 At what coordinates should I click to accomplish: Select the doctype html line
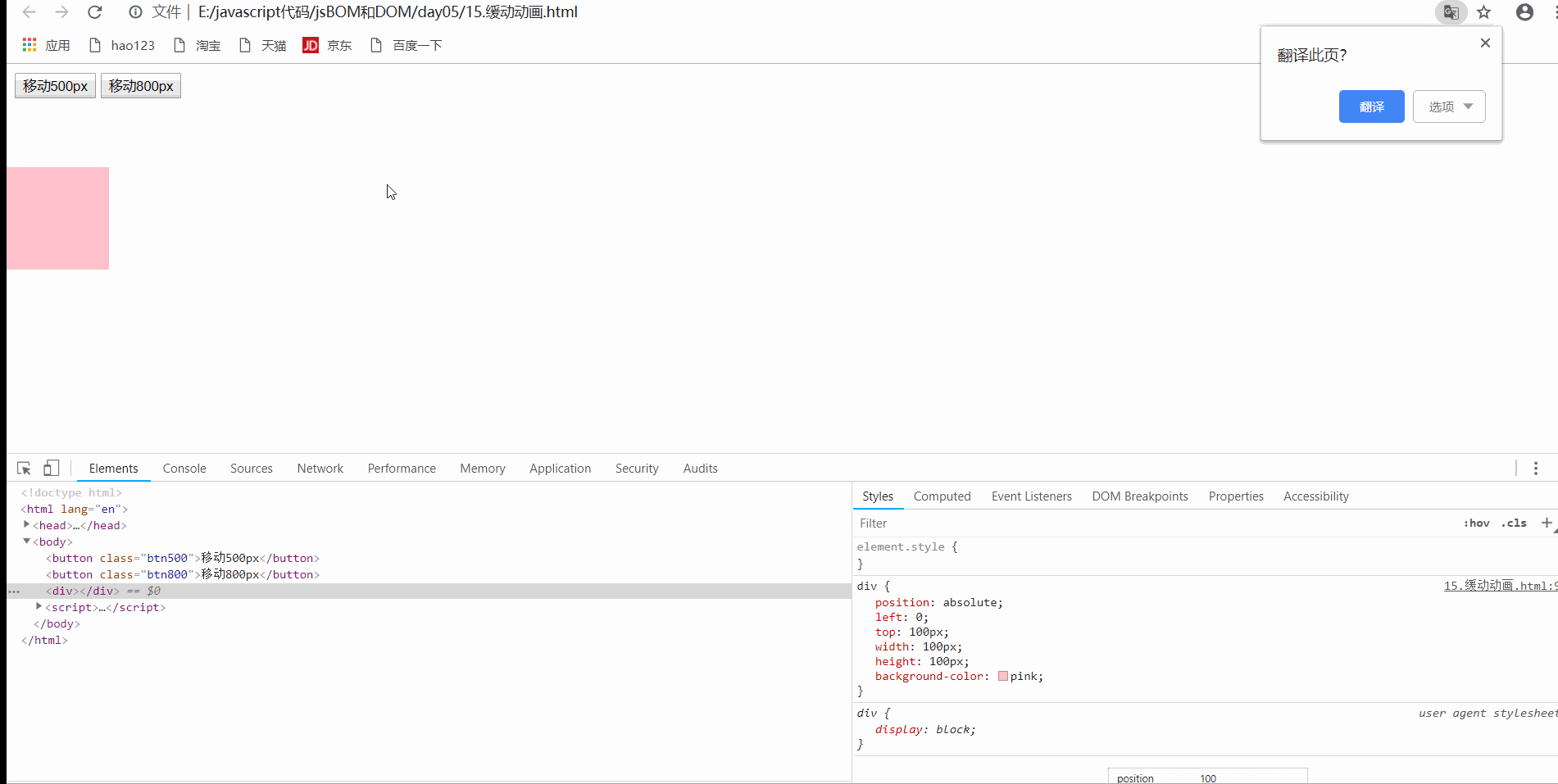tap(71, 492)
